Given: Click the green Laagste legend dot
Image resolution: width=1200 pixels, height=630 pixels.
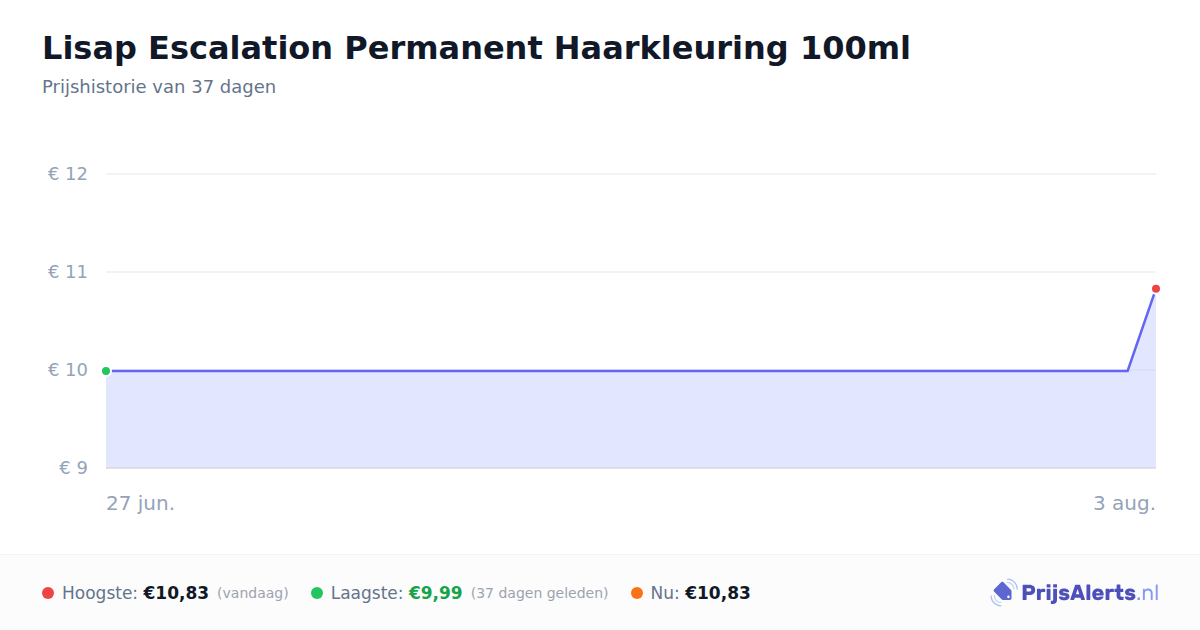Looking at the screenshot, I should (x=317, y=593).
